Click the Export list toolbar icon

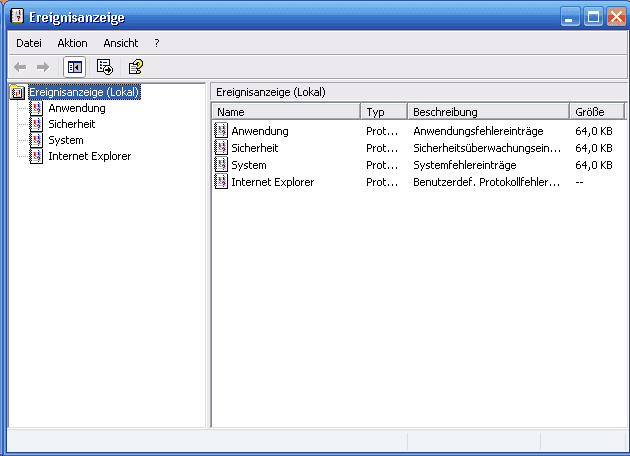click(105, 67)
